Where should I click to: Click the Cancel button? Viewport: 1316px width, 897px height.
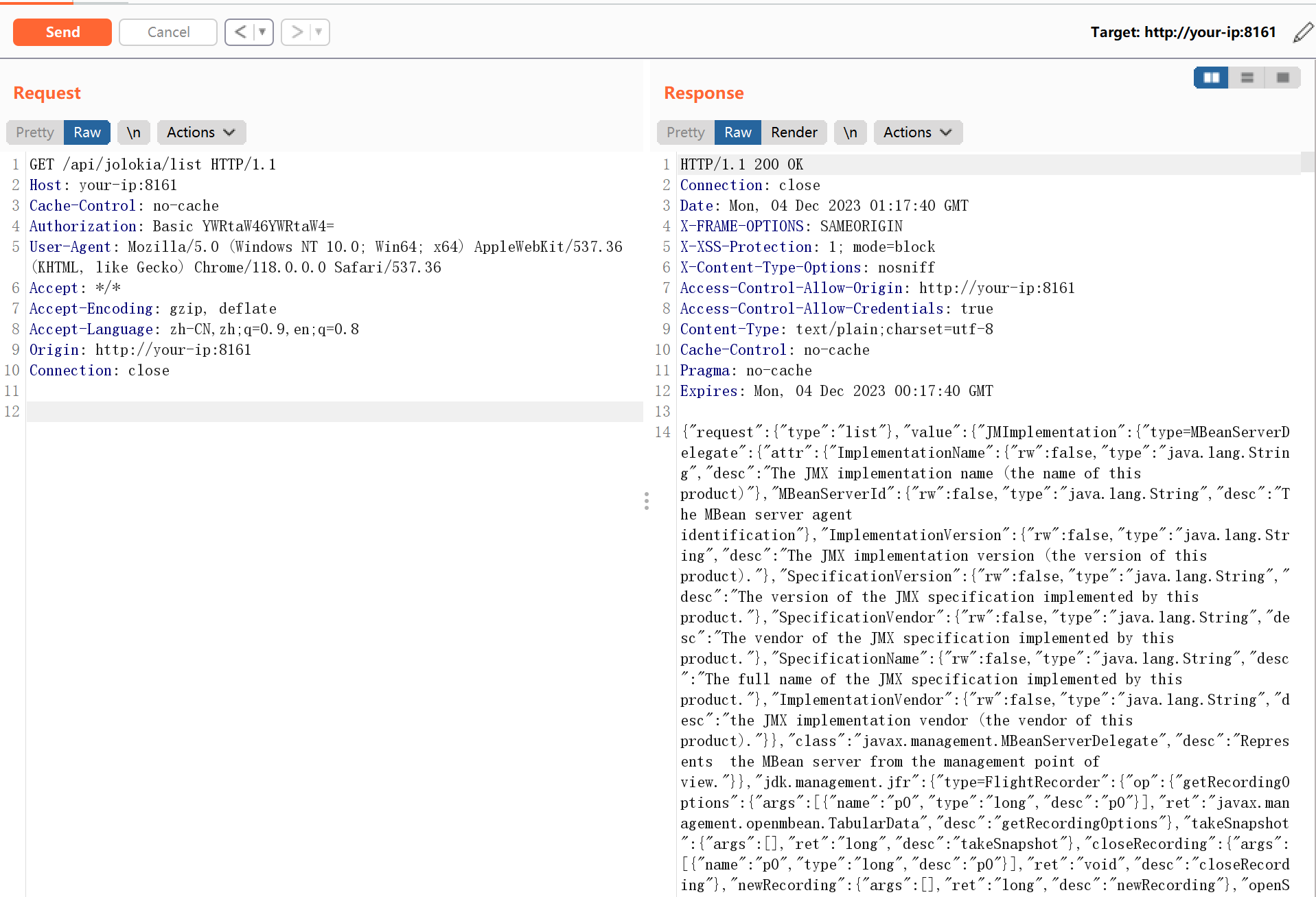click(168, 32)
